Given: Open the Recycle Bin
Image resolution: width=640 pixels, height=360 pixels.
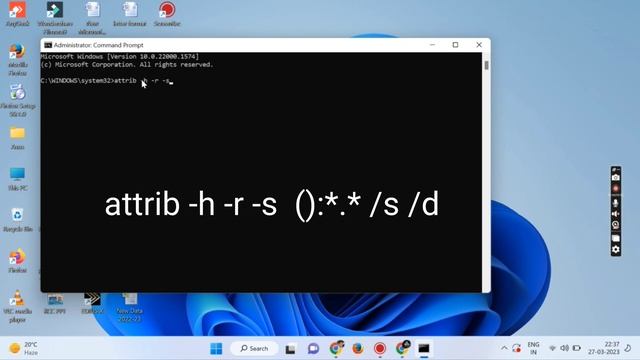Looking at the screenshot, I should pyautogui.click(x=17, y=220).
